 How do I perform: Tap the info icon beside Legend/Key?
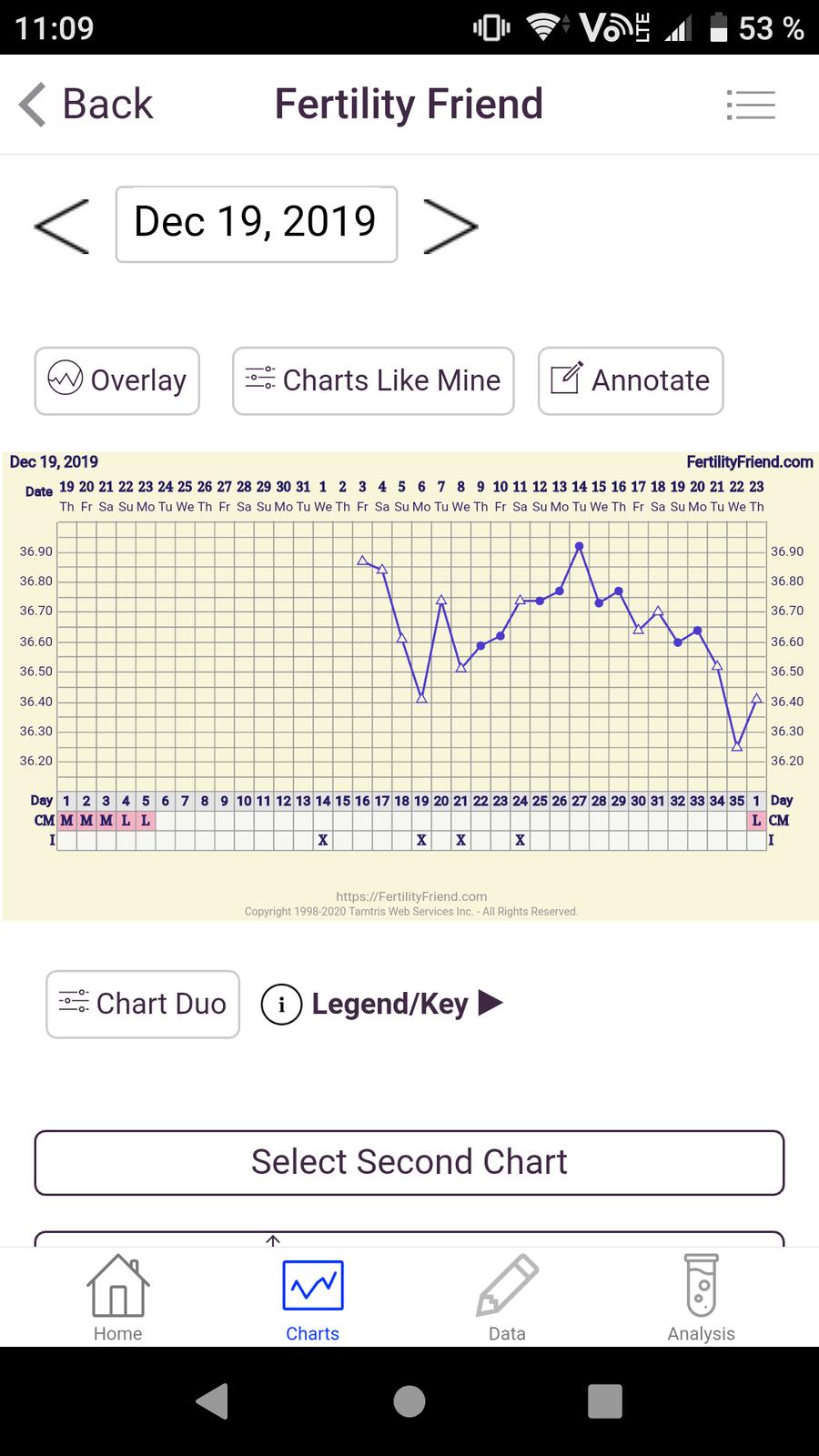click(281, 1005)
